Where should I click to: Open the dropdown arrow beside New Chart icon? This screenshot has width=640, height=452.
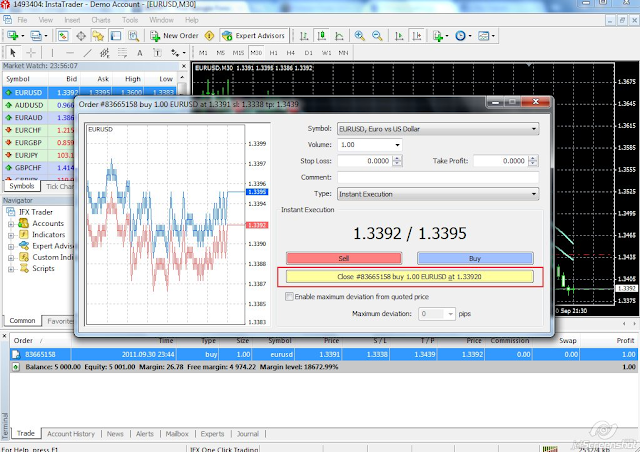click(22, 36)
